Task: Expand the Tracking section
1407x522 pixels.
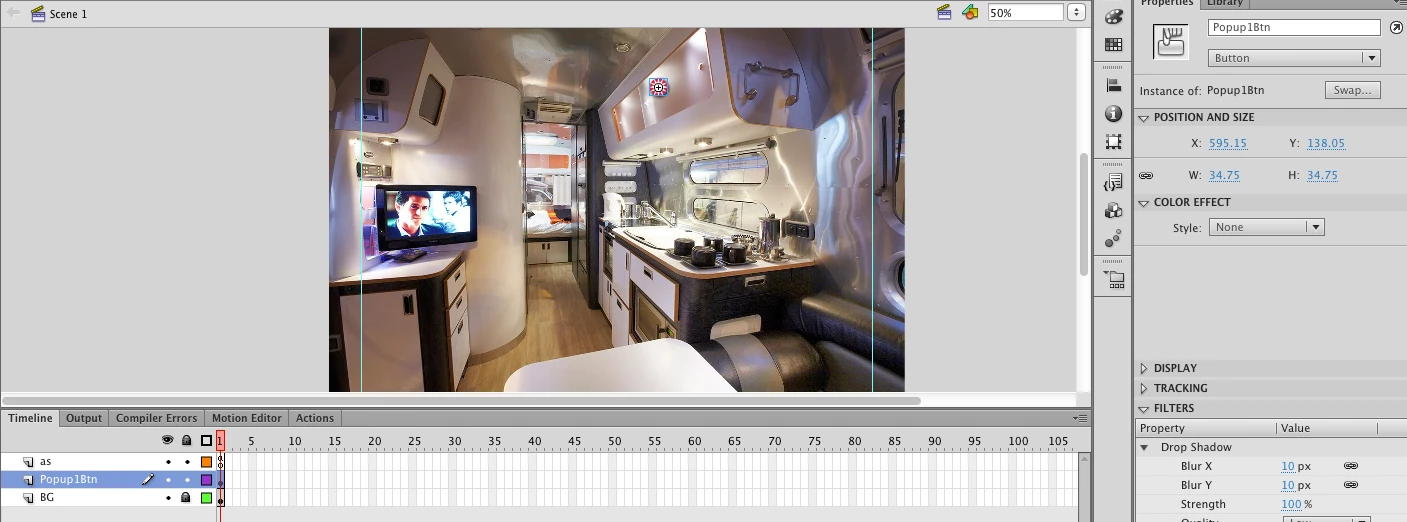Action: pos(1144,388)
